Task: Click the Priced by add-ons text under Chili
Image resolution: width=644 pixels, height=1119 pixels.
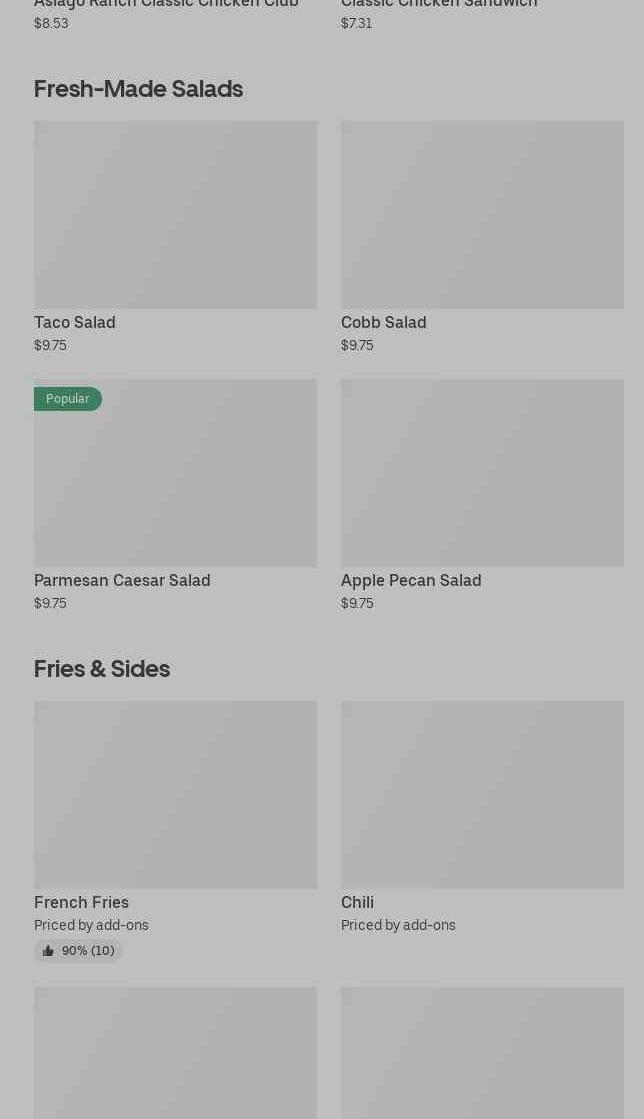Action: (398, 926)
